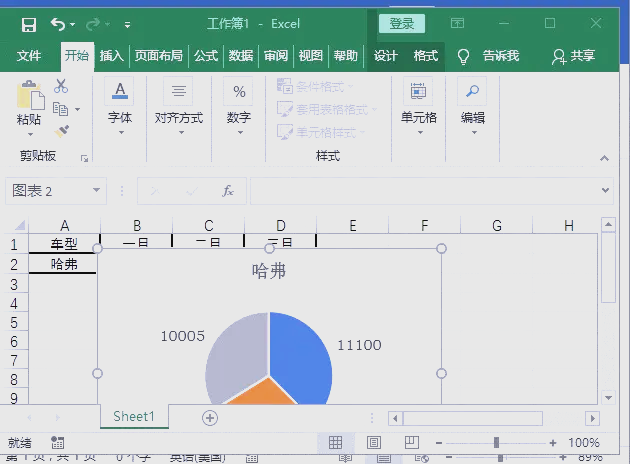Click the Undo arrow icon
Screen dimensions: 630x464
coord(57,25)
